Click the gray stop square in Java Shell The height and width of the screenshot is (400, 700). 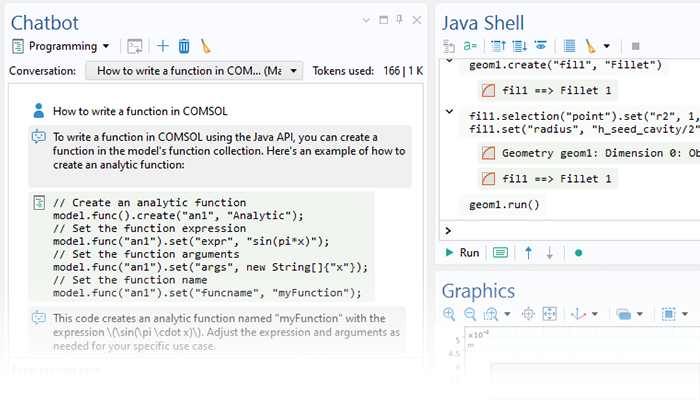point(636,46)
